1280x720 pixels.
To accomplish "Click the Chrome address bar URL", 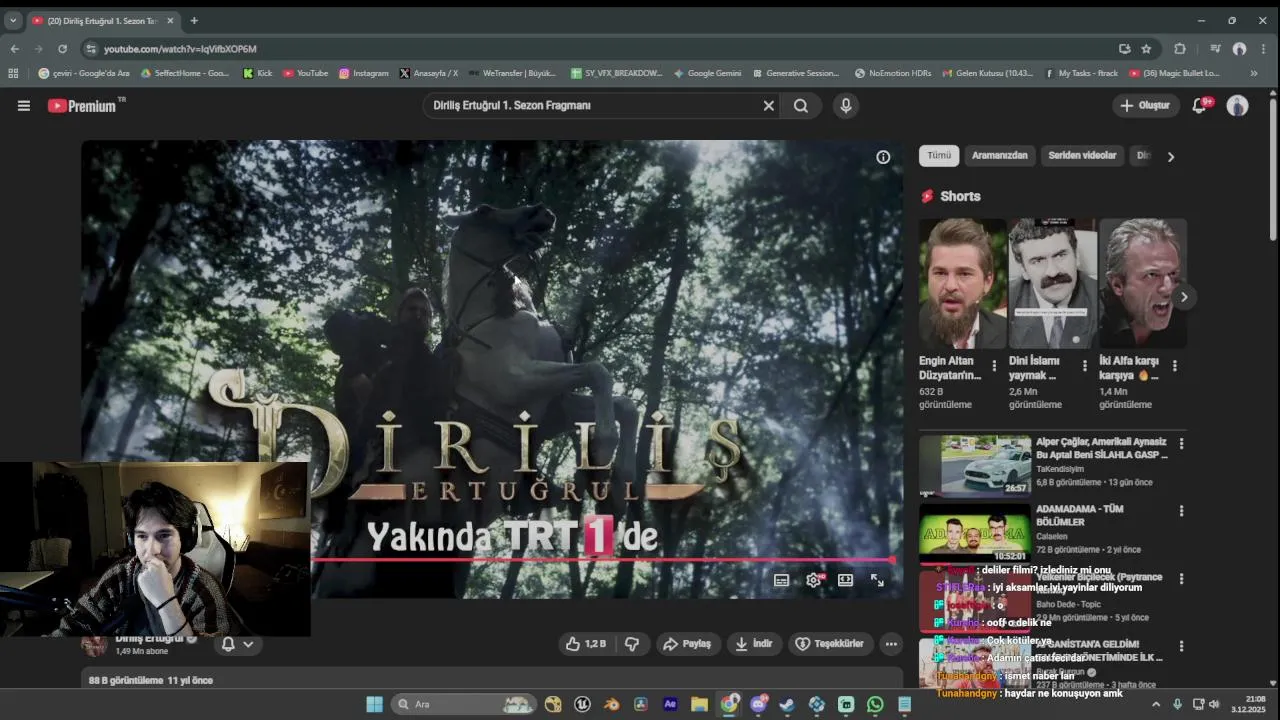I will [180, 48].
